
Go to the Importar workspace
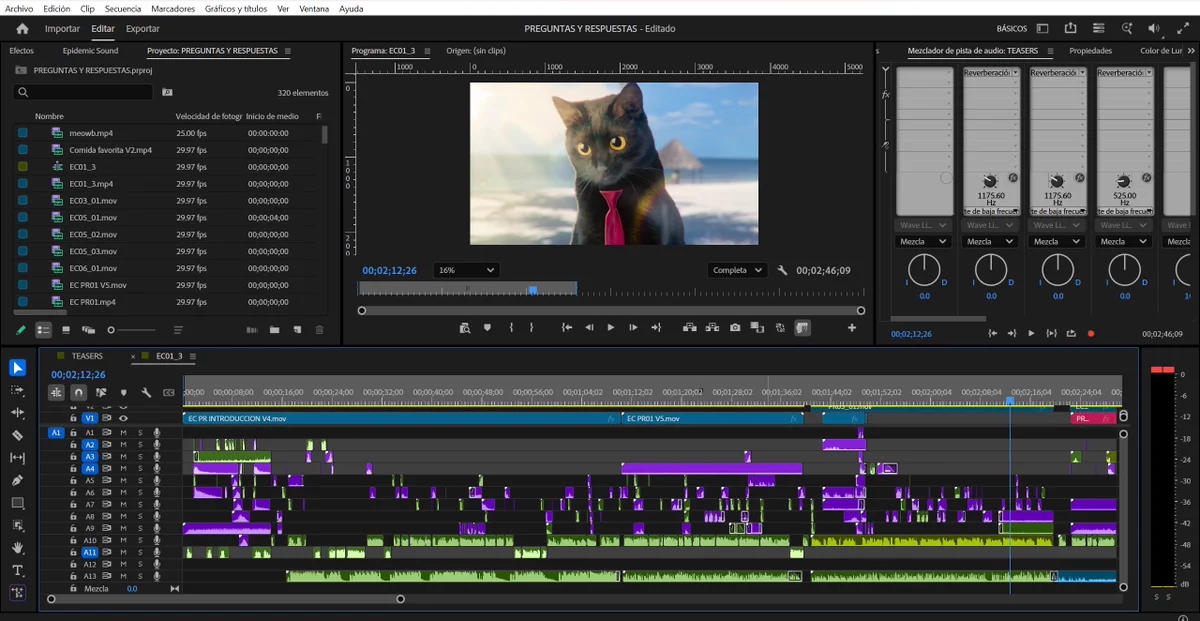pos(62,29)
